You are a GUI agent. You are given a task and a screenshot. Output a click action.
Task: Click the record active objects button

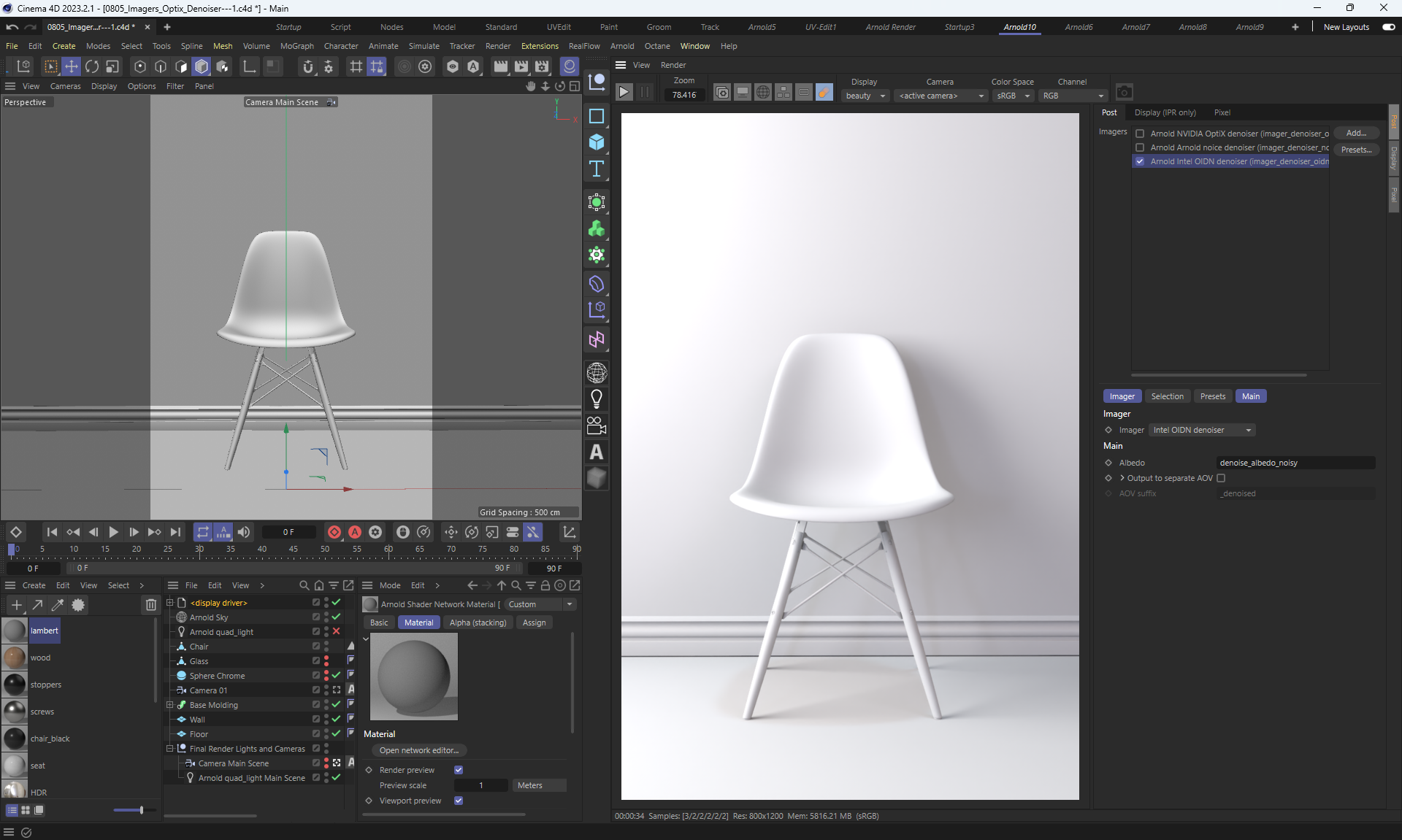334,532
